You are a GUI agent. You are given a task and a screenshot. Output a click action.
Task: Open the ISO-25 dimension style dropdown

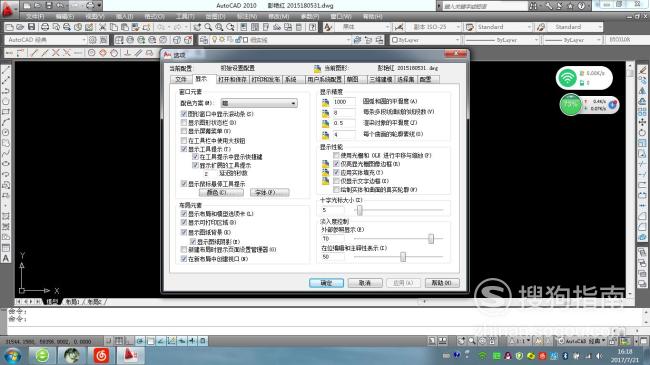point(433,27)
